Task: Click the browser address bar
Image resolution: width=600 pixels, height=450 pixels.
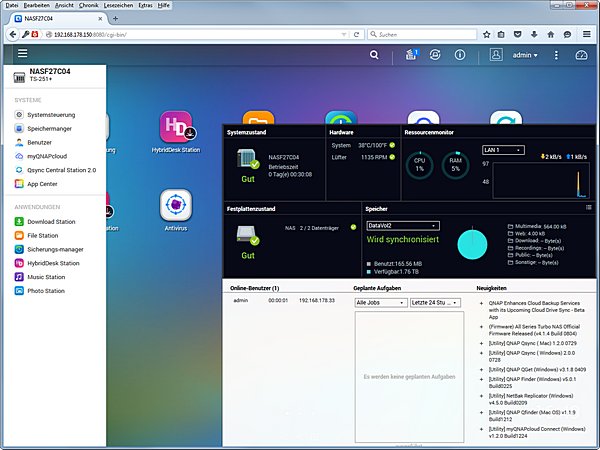Action: pos(195,34)
